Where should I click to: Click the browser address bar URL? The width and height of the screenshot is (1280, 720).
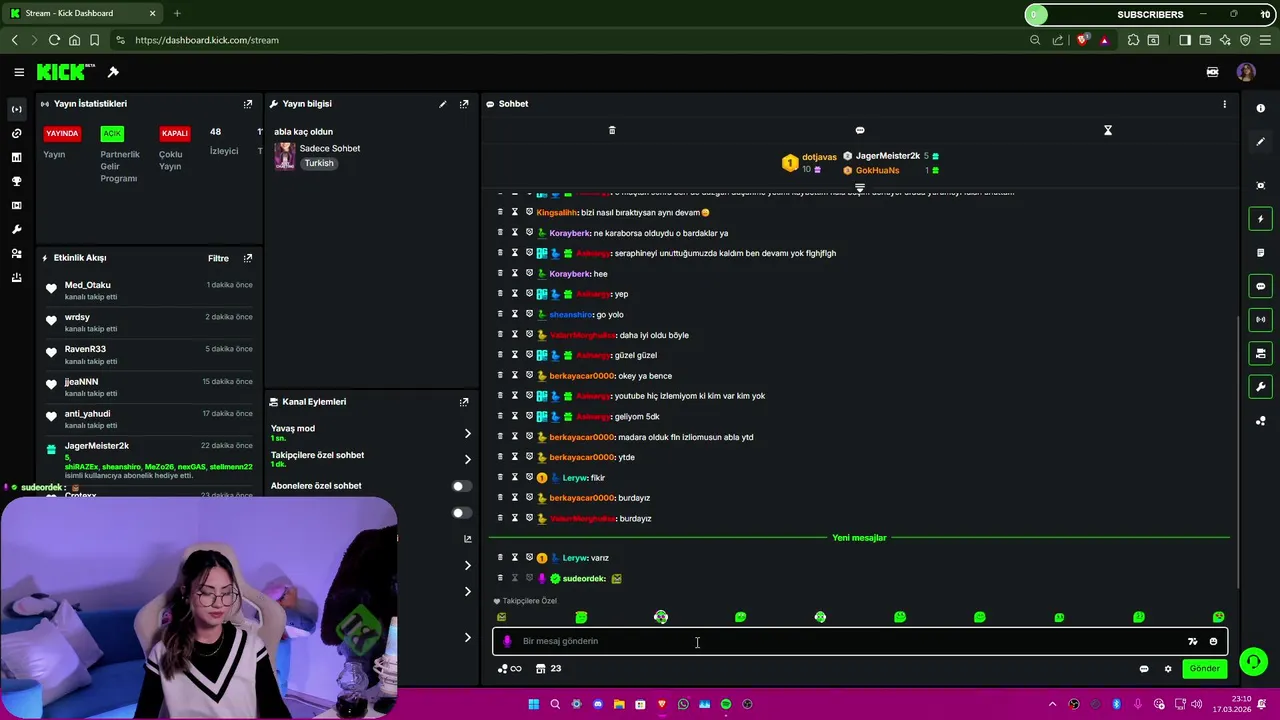tap(207, 40)
